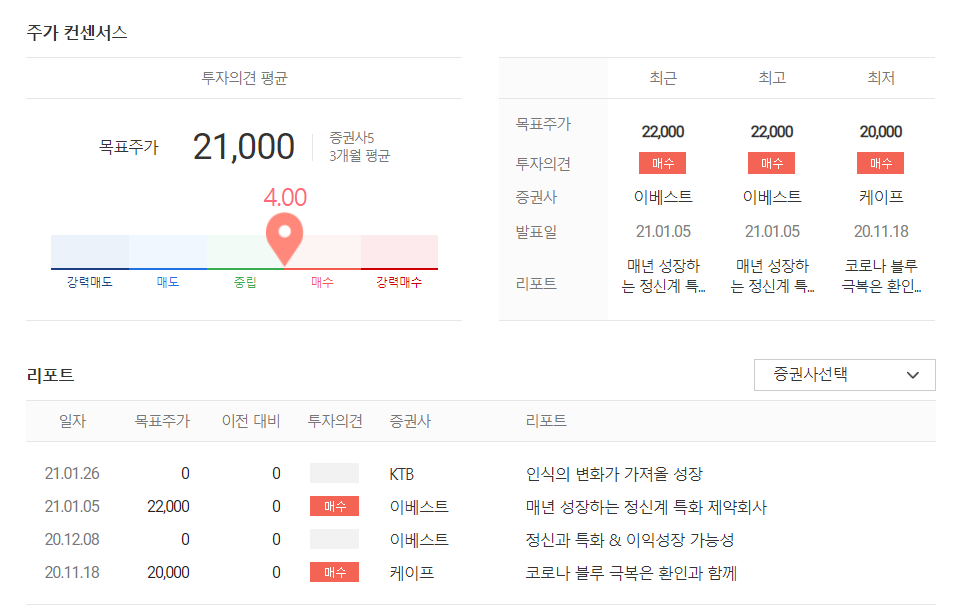Click the 최저 column header
Viewport: 954px width, 609px height.
coord(881,78)
